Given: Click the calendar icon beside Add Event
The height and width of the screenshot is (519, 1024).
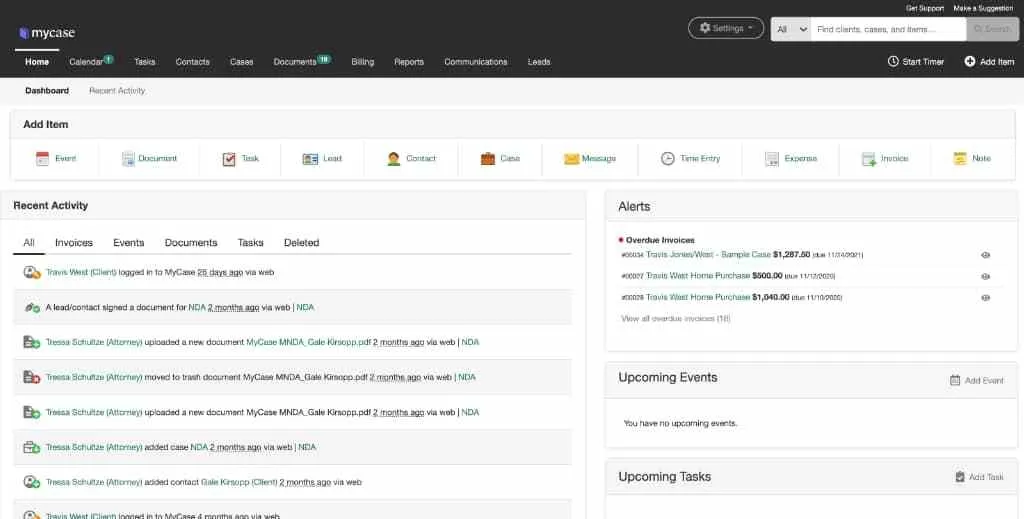Looking at the screenshot, I should (955, 380).
